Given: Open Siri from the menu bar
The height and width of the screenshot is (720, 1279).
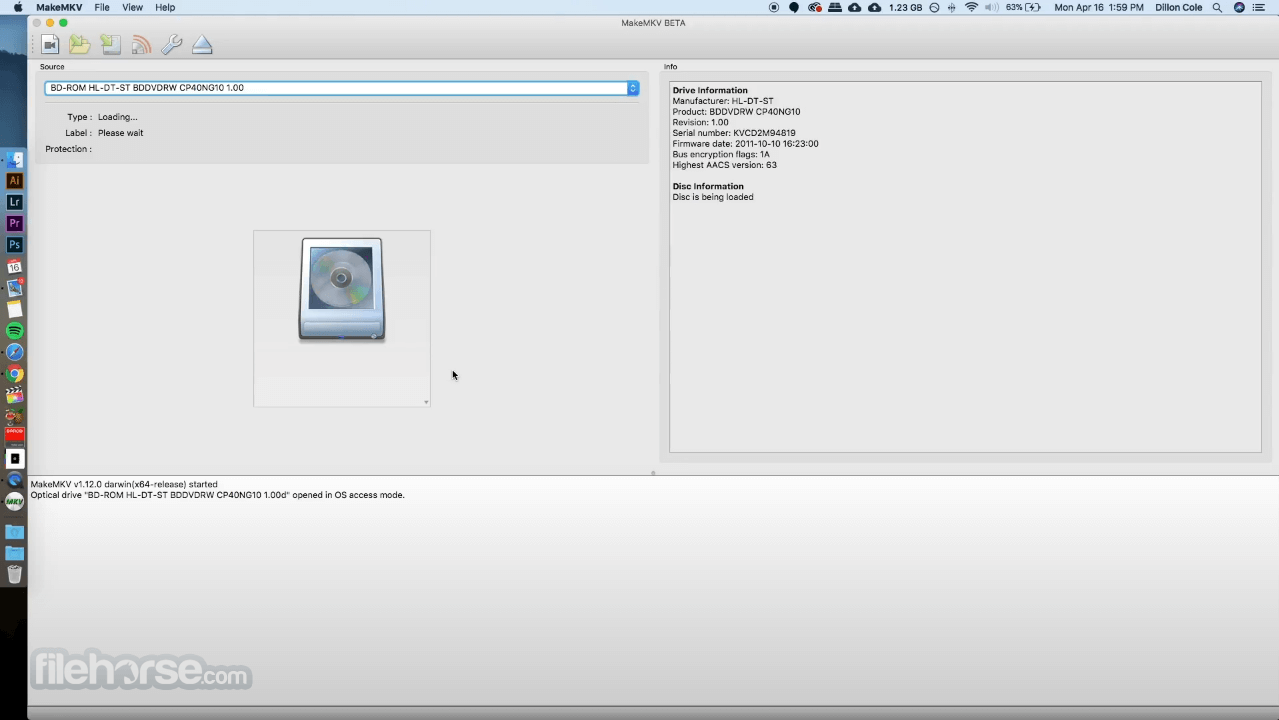Looking at the screenshot, I should click(1239, 7).
